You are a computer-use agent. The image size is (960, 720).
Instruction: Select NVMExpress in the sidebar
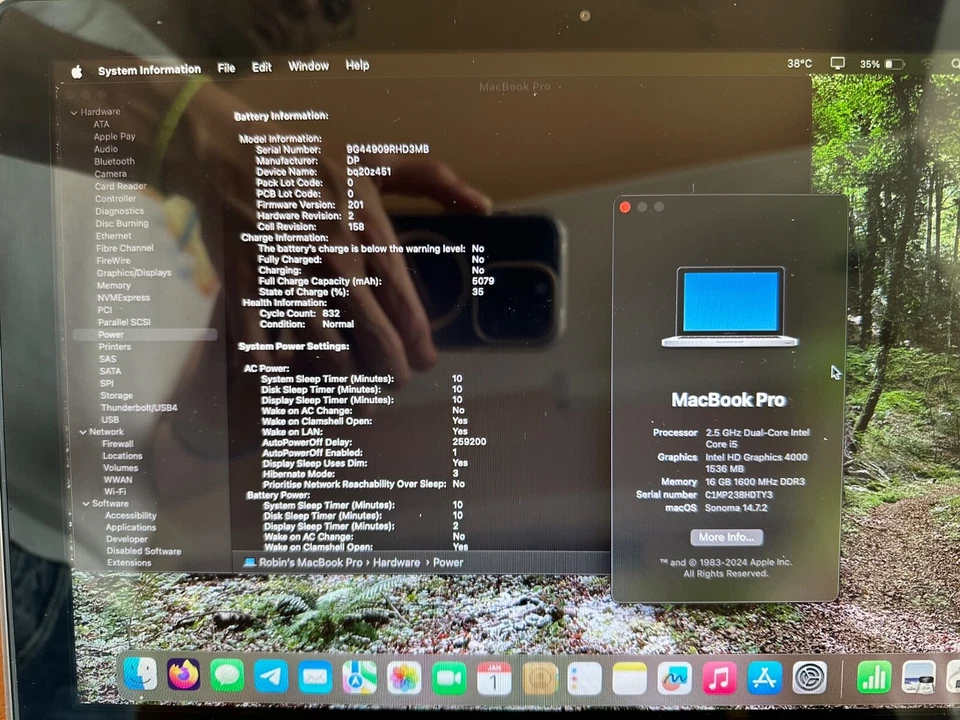(x=124, y=298)
